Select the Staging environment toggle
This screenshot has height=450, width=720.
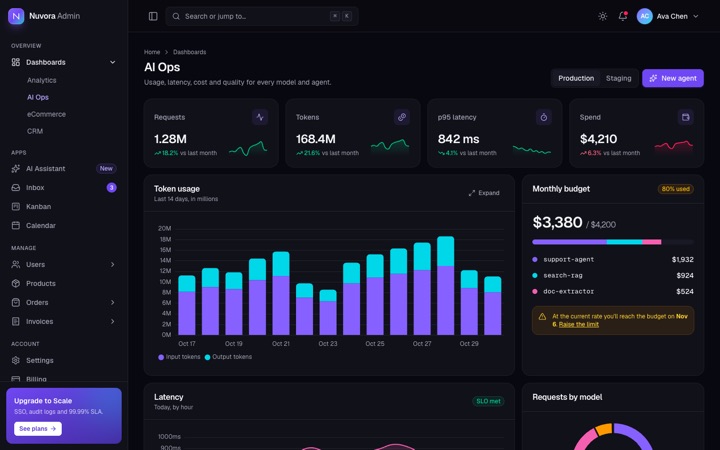click(619, 78)
